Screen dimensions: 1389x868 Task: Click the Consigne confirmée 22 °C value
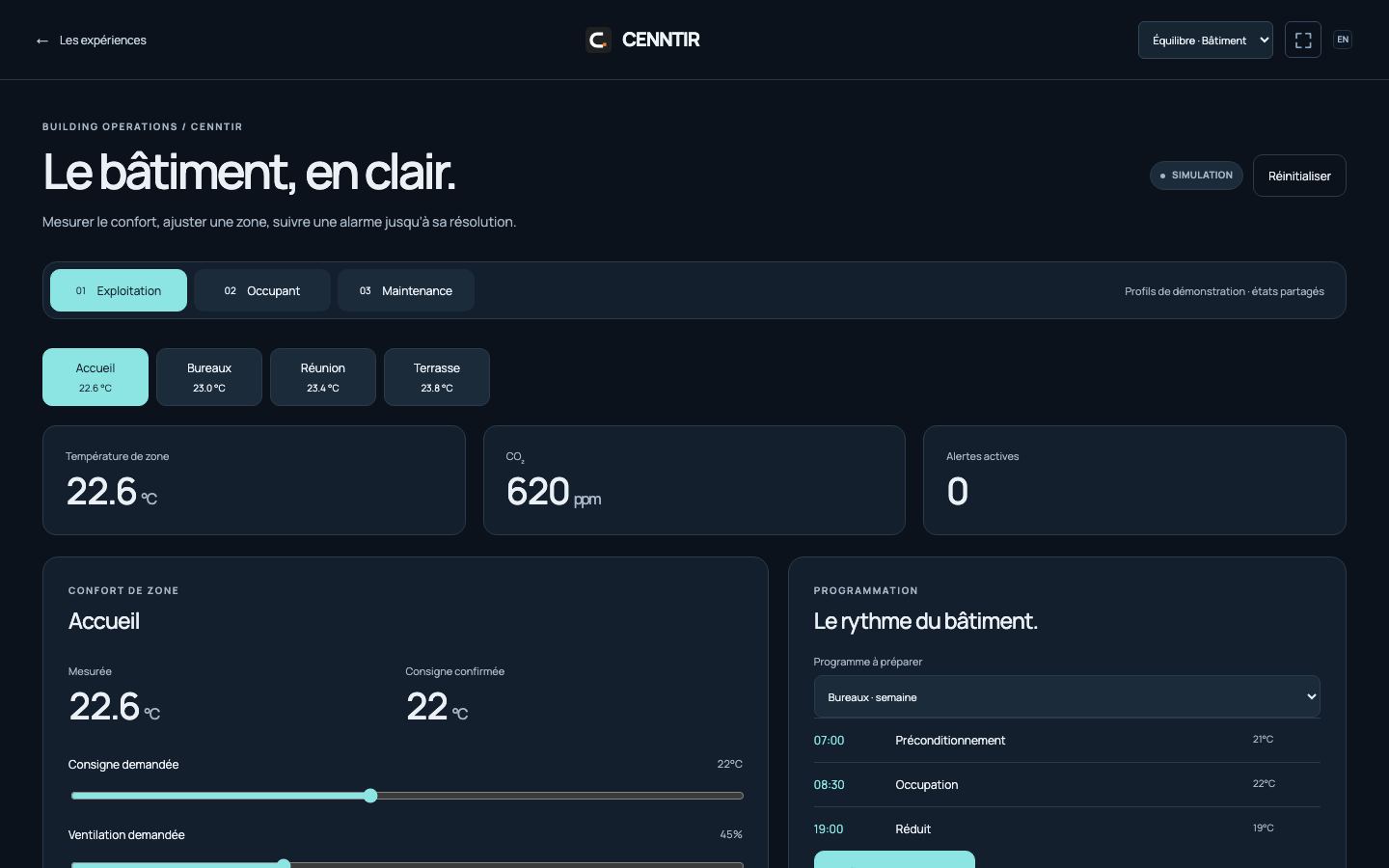click(437, 707)
